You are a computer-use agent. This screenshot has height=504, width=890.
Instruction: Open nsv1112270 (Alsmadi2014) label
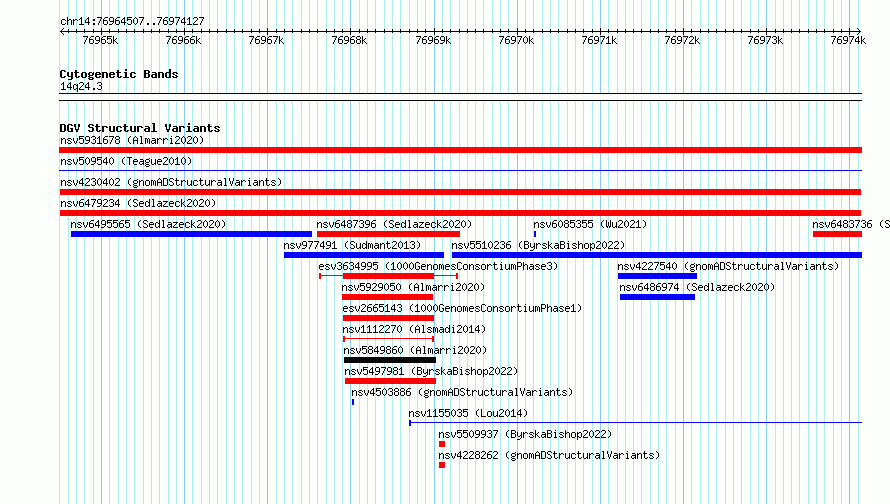(x=414, y=329)
